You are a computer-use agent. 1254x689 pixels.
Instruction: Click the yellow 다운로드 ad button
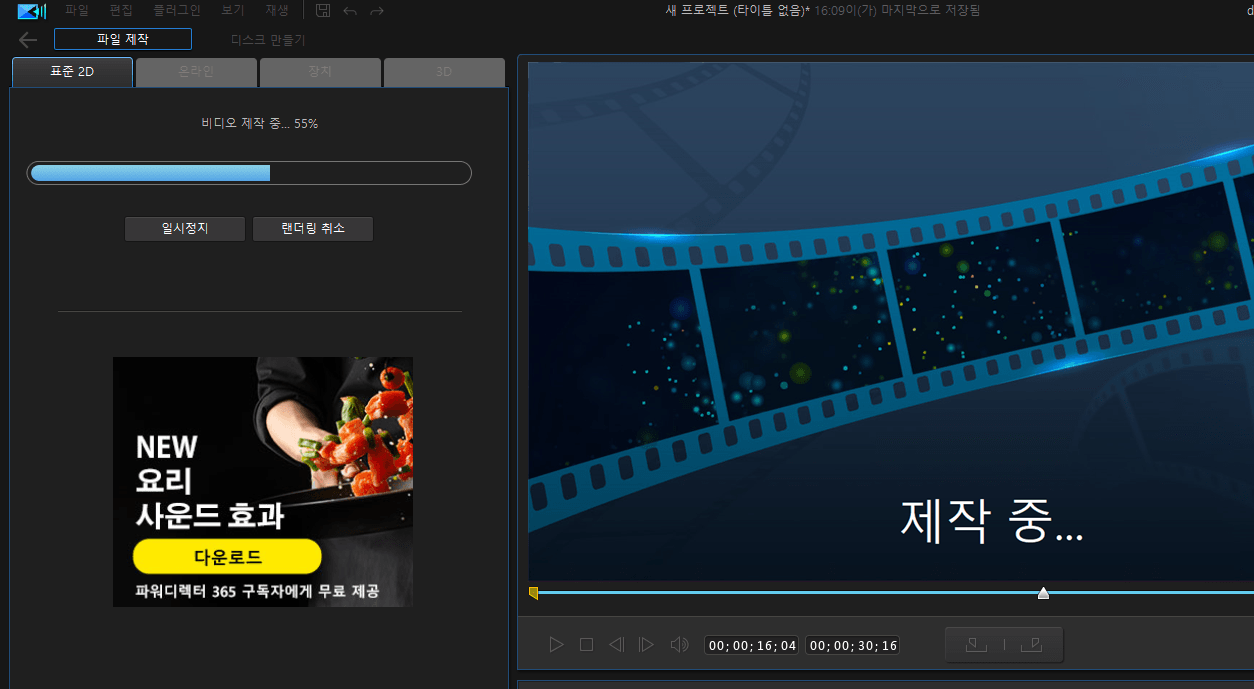tap(227, 557)
